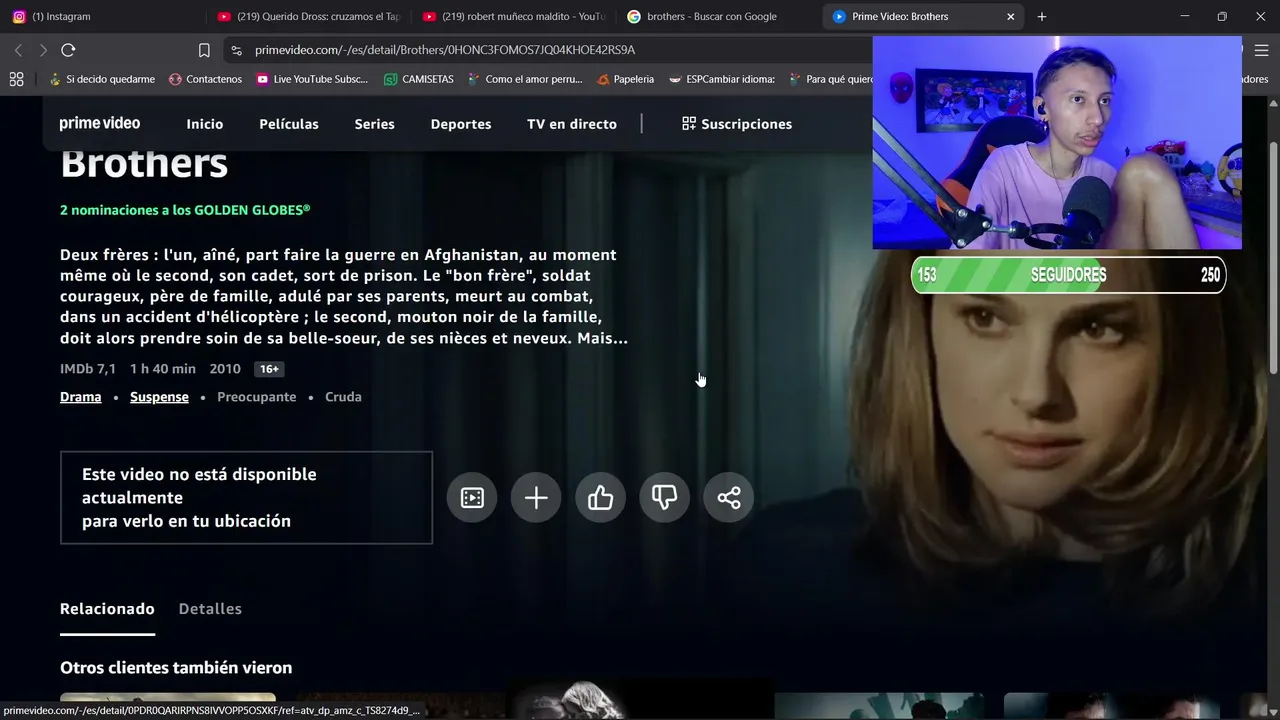Select the Detalles tab
Screen dimensions: 1280x720
[210, 609]
